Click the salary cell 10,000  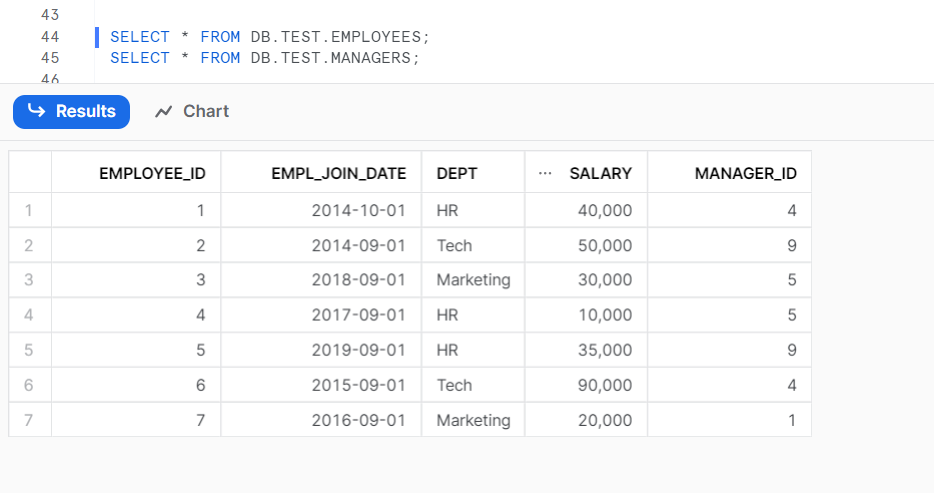tap(586, 315)
